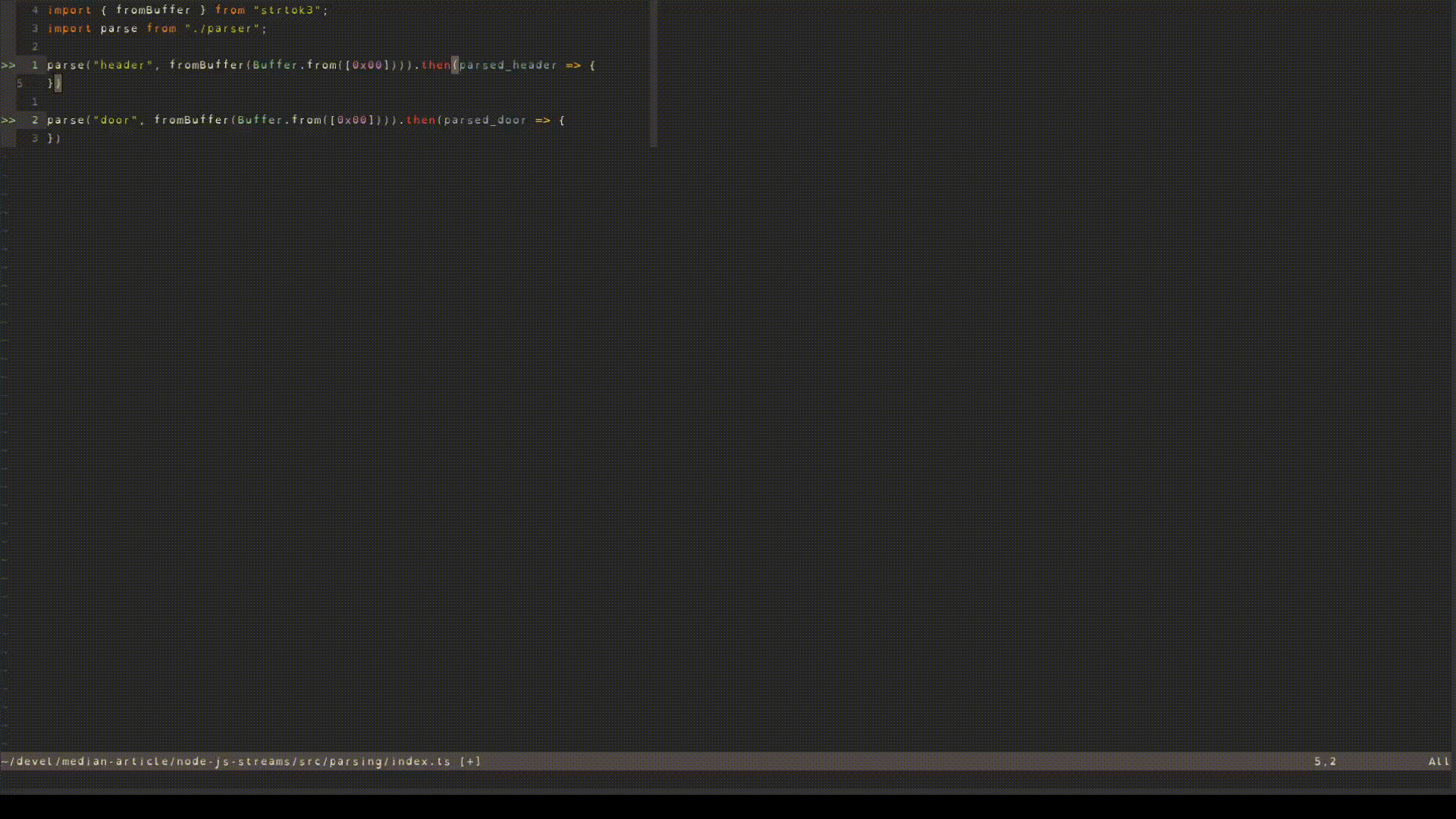Screen dimensions: 1456x819
Task: Click the file path in the status line
Action: click(227, 761)
